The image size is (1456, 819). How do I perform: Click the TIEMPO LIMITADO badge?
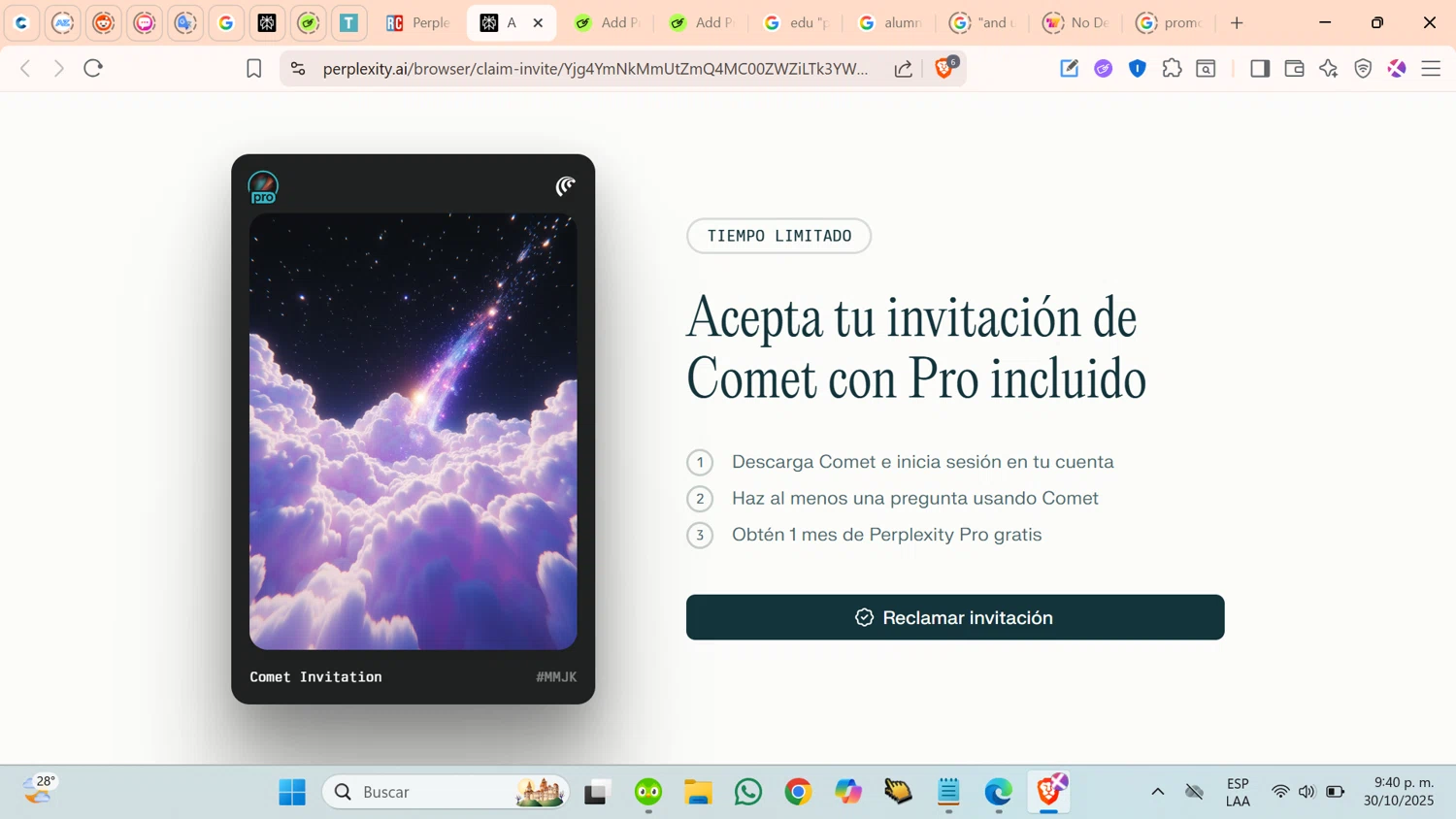[778, 236]
